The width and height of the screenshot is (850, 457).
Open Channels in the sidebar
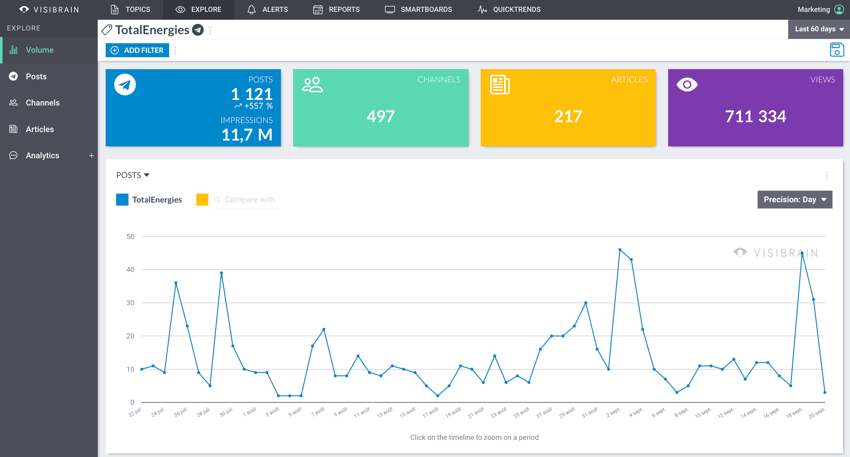click(49, 102)
